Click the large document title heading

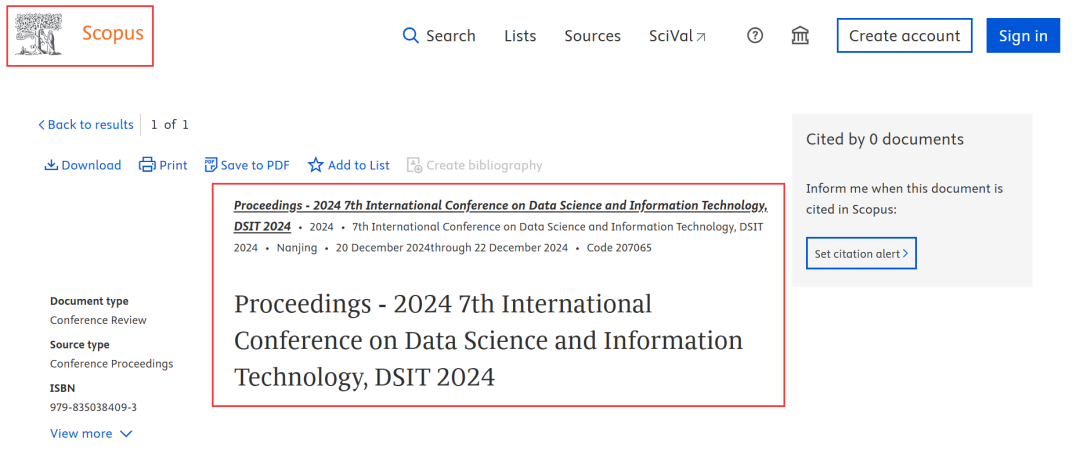click(488, 341)
